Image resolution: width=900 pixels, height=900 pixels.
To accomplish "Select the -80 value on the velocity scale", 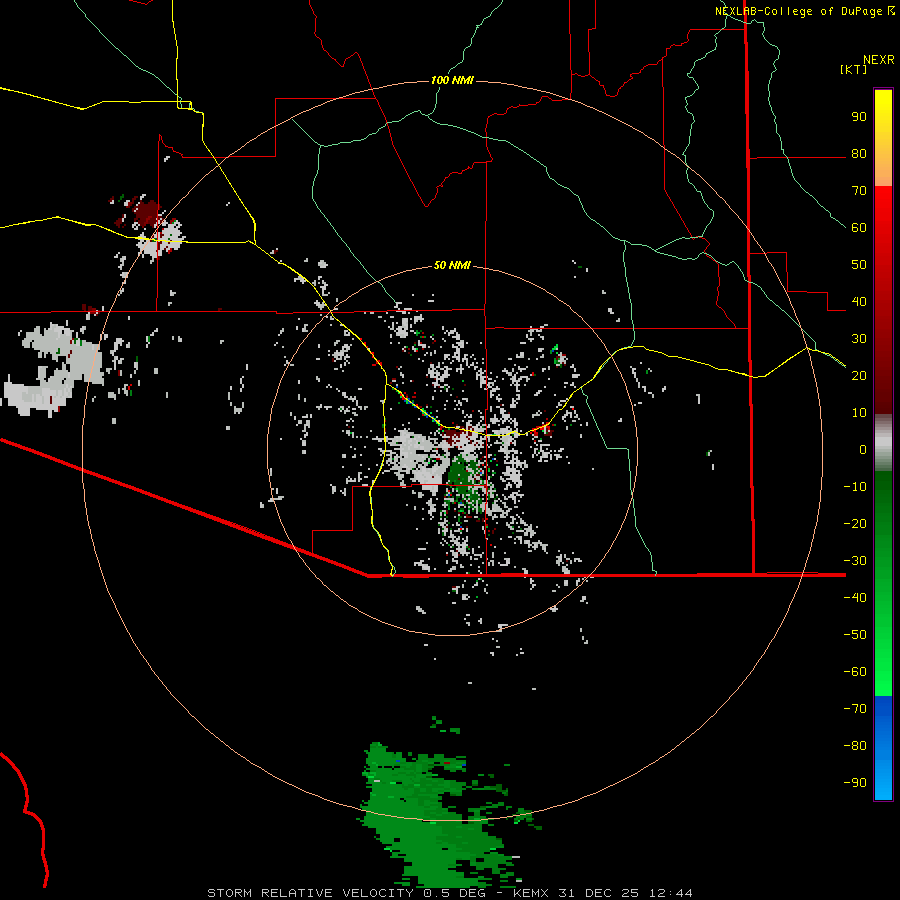I will click(855, 746).
